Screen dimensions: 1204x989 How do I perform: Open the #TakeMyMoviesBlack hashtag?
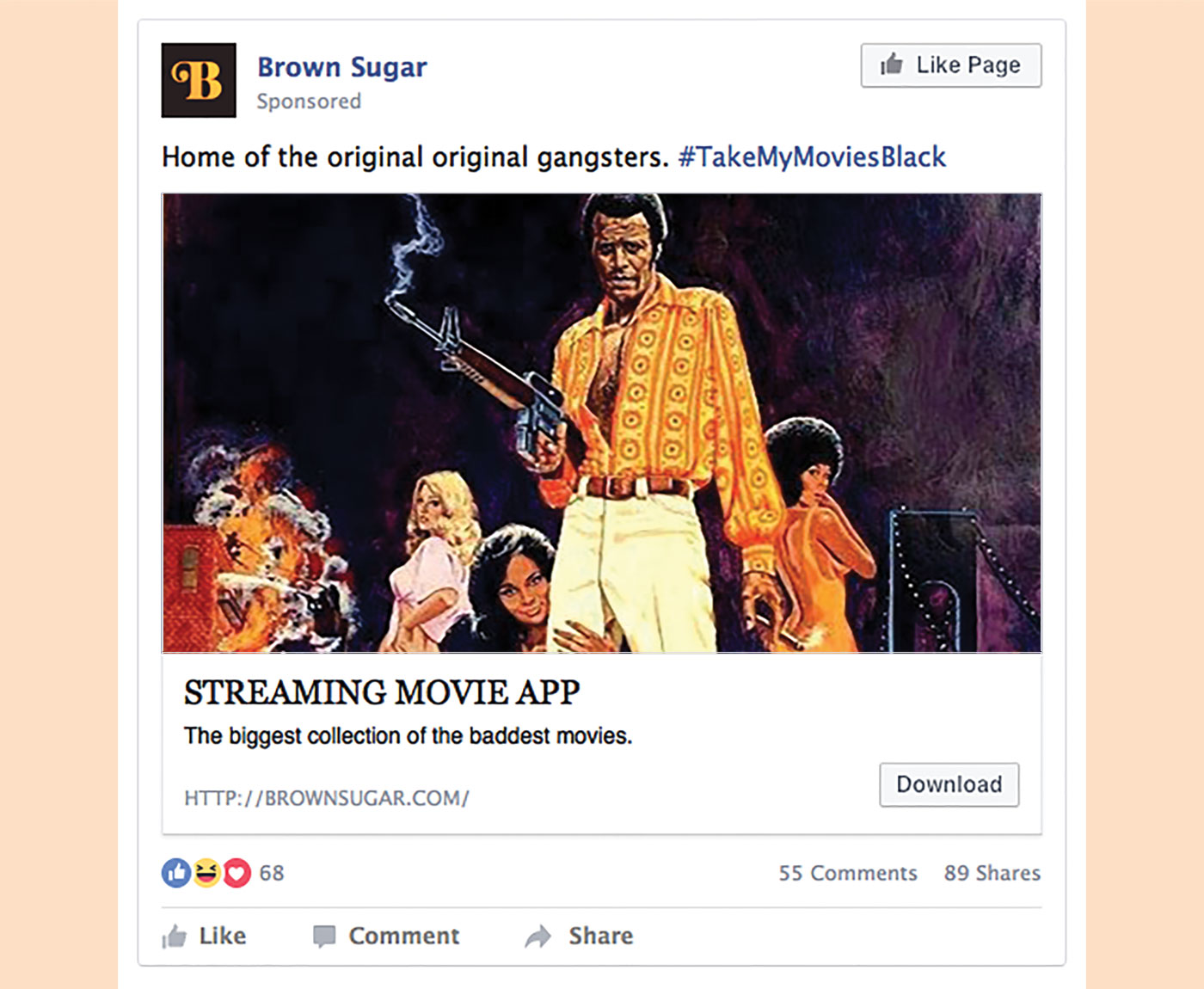tap(812, 157)
